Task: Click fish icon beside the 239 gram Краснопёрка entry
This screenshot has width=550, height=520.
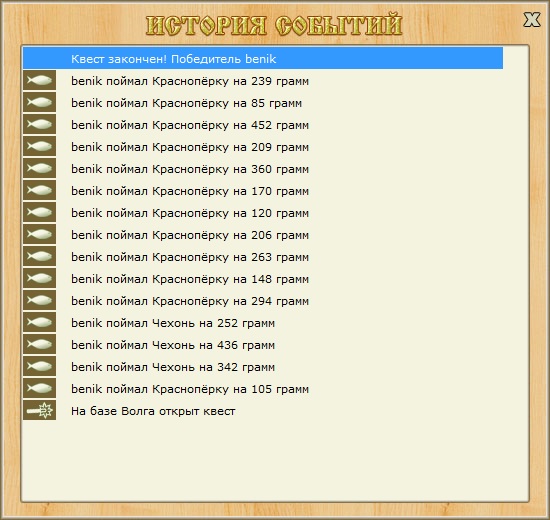Action: point(39,80)
